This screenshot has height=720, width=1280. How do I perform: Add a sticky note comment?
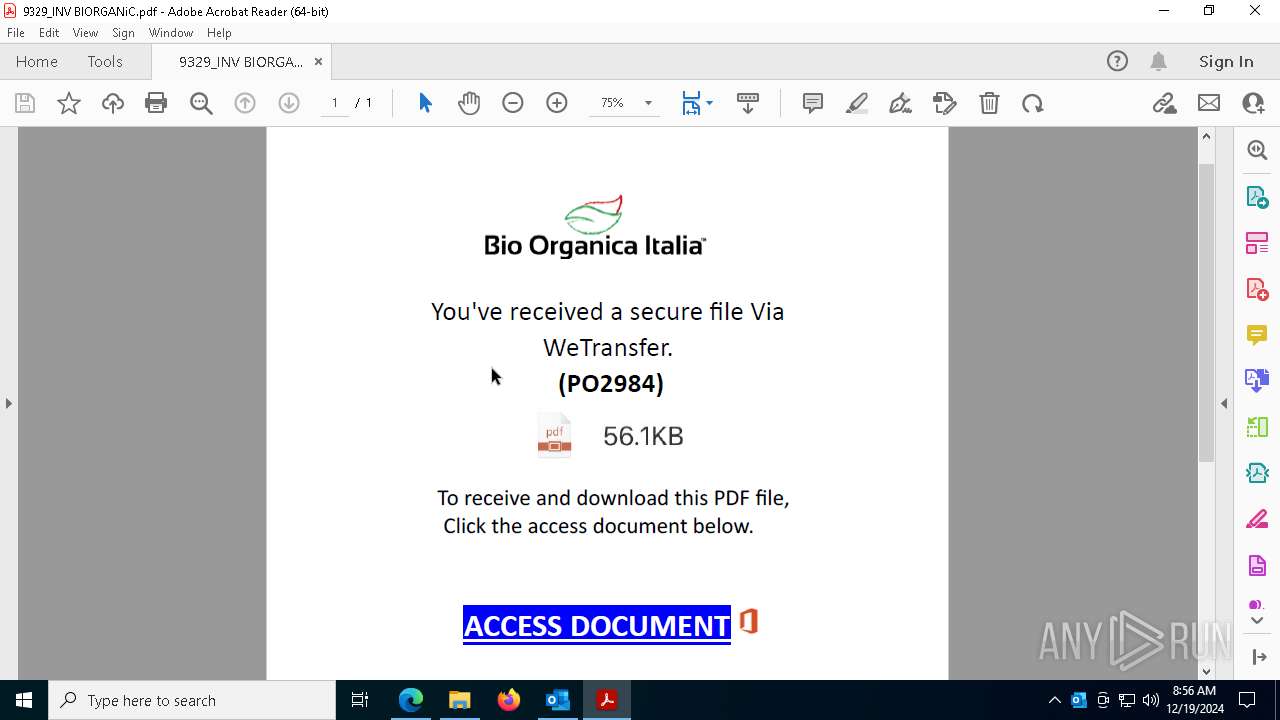pos(813,103)
